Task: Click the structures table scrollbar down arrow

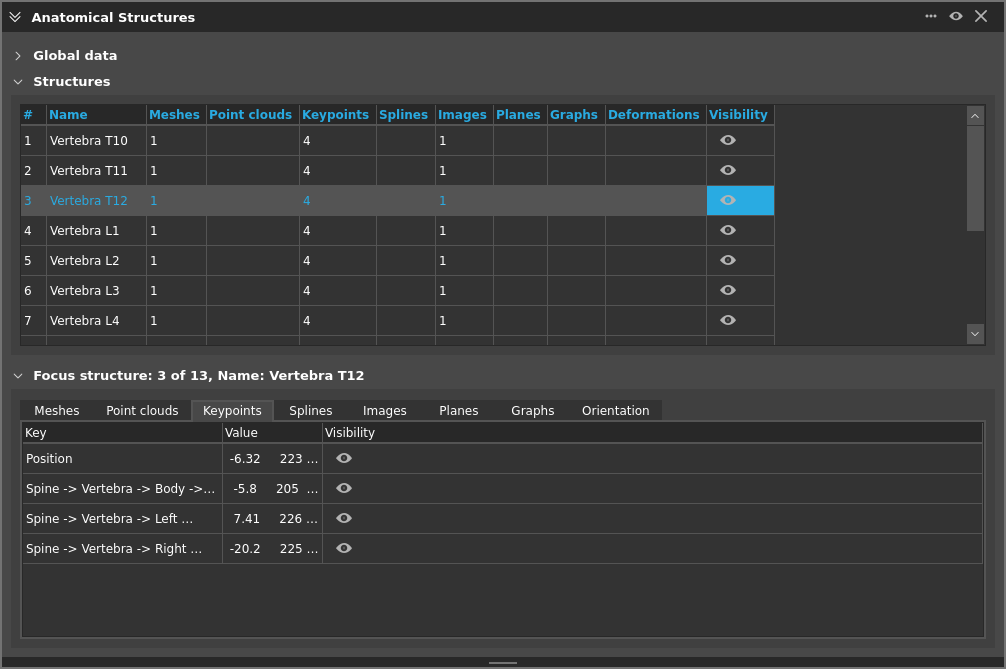Action: pos(975,333)
